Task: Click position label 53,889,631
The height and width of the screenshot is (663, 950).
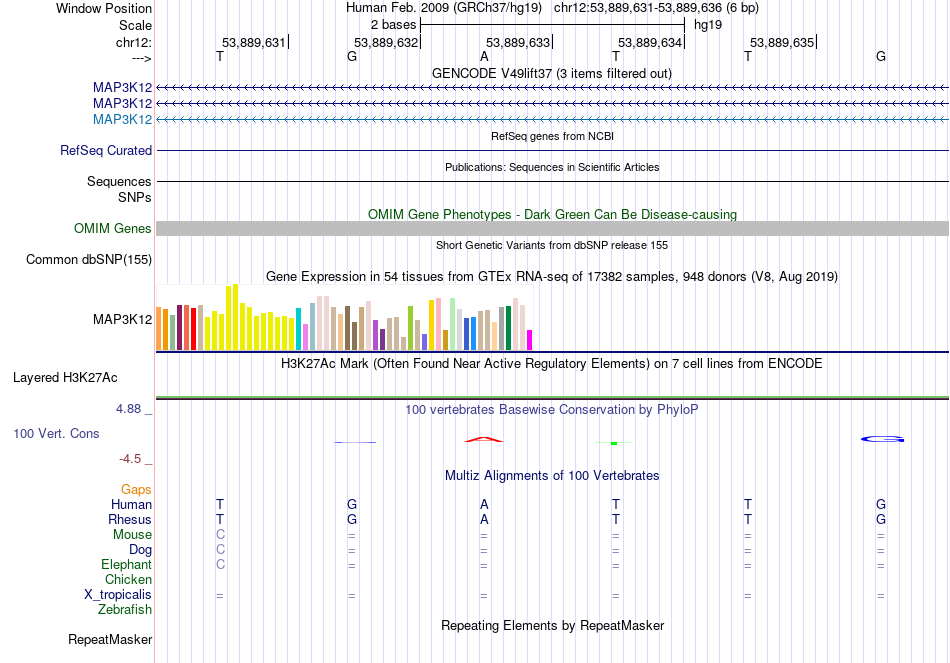Action: [x=253, y=42]
